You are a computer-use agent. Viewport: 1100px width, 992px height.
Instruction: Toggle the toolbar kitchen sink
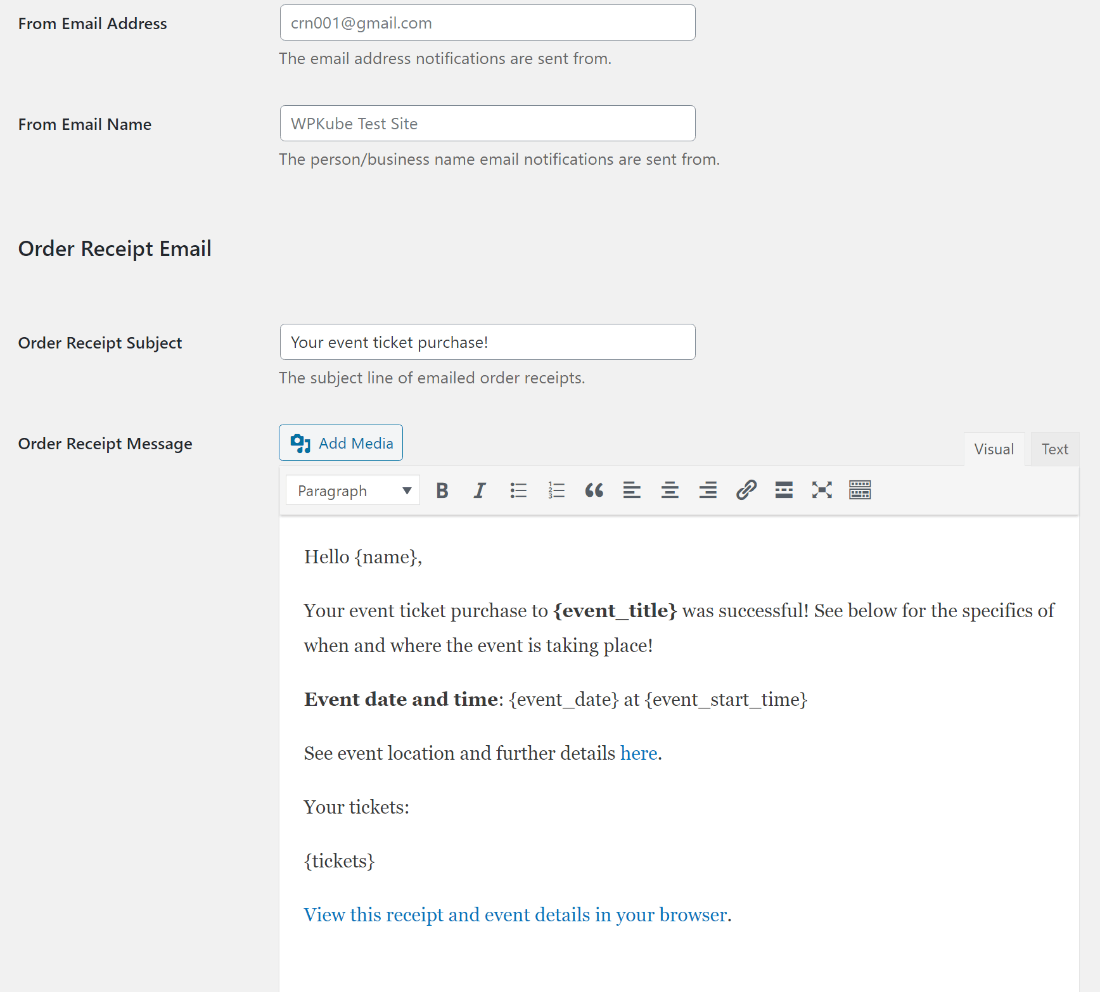(860, 490)
